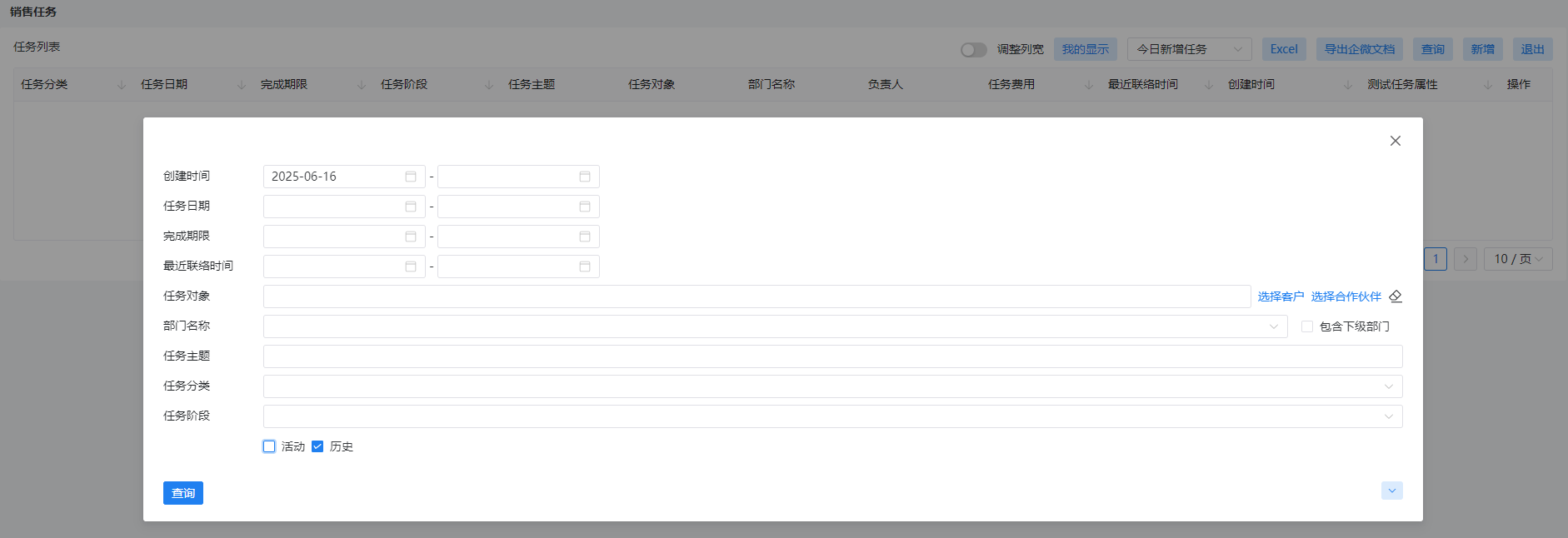Click the 负责人 column header
This screenshot has height=538, width=1568.
point(886,85)
